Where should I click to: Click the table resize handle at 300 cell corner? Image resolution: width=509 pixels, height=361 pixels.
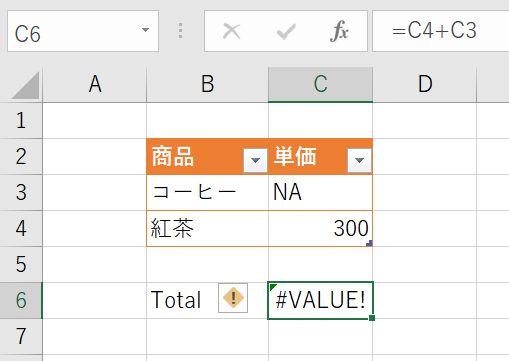point(369,243)
